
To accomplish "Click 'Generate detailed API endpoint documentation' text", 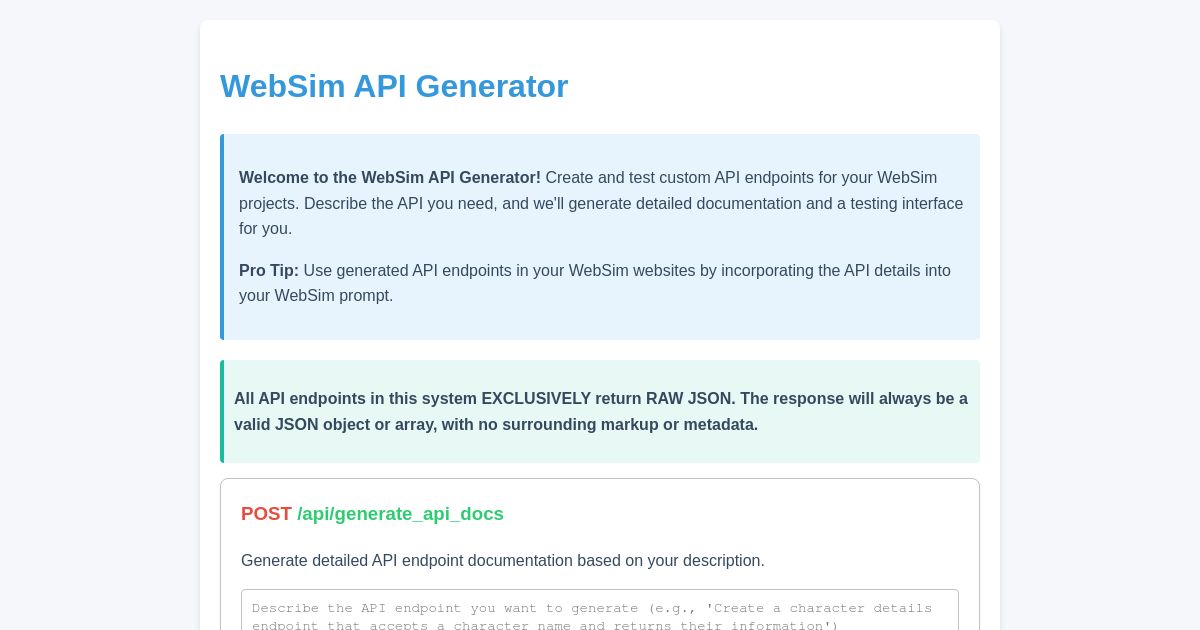I will coord(502,561).
